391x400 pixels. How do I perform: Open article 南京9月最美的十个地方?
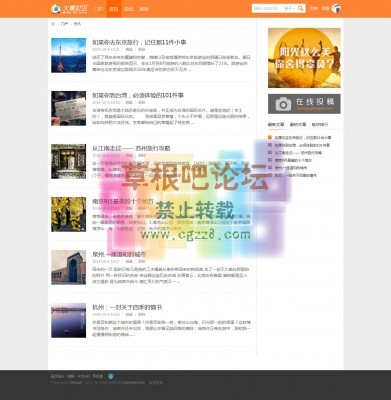click(x=123, y=201)
